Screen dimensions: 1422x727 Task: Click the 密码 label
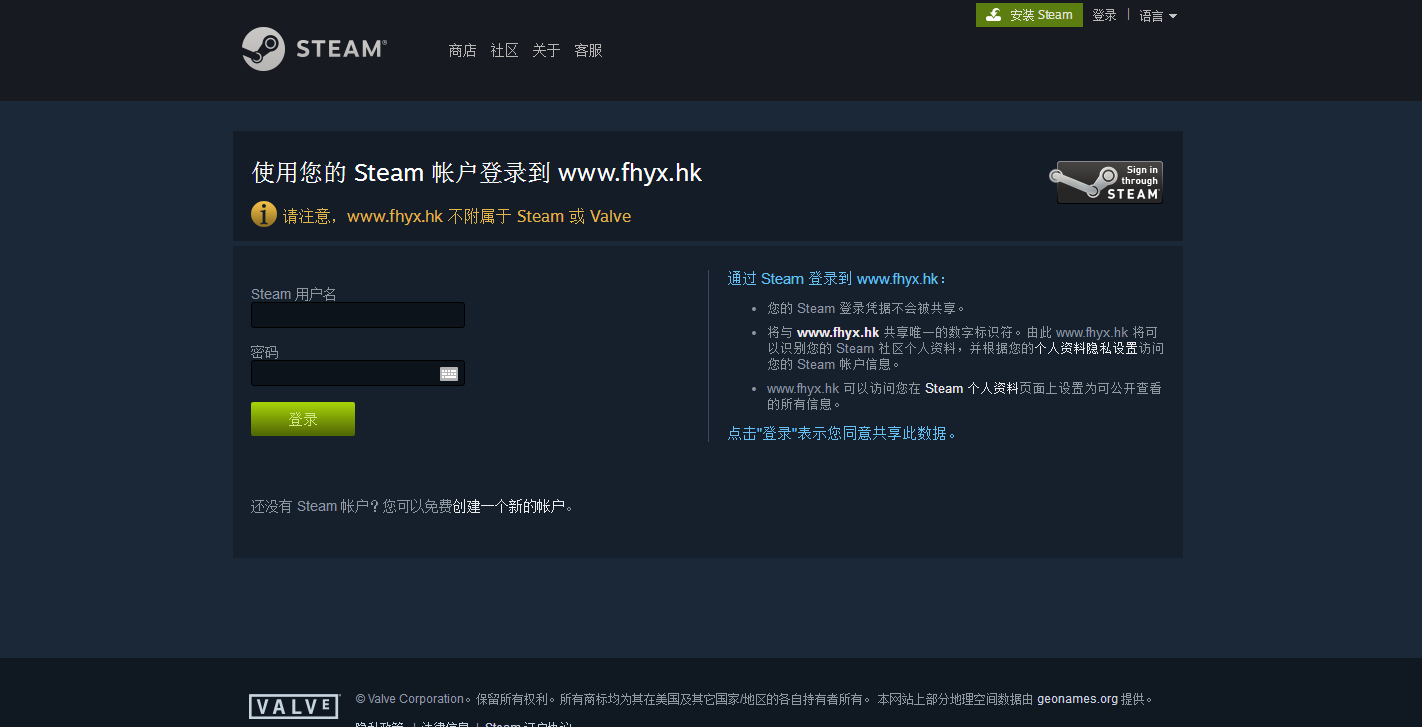click(265, 352)
